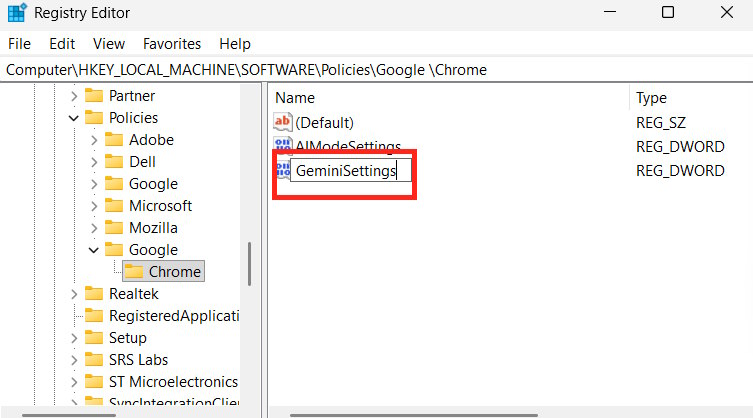Image resolution: width=753 pixels, height=418 pixels.
Task: Expand the Realtek key chevron
Action: pyautogui.click(x=74, y=294)
